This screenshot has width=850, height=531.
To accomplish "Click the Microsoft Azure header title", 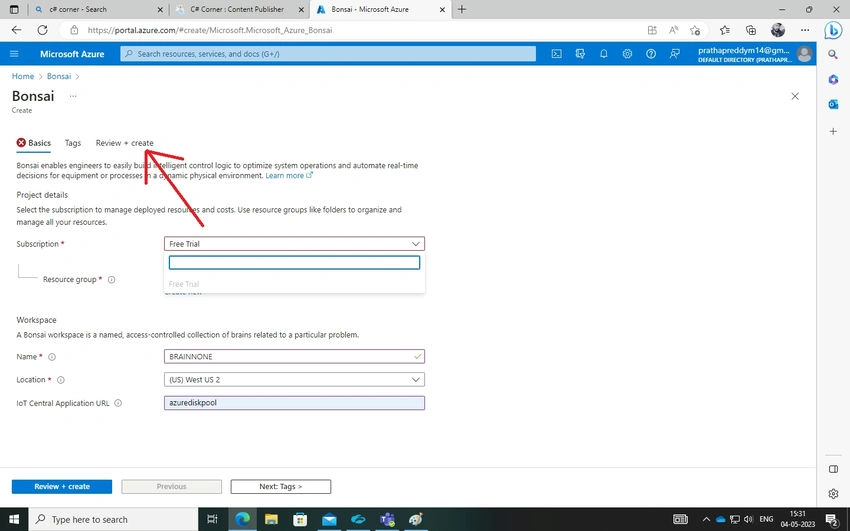I will (x=72, y=54).
